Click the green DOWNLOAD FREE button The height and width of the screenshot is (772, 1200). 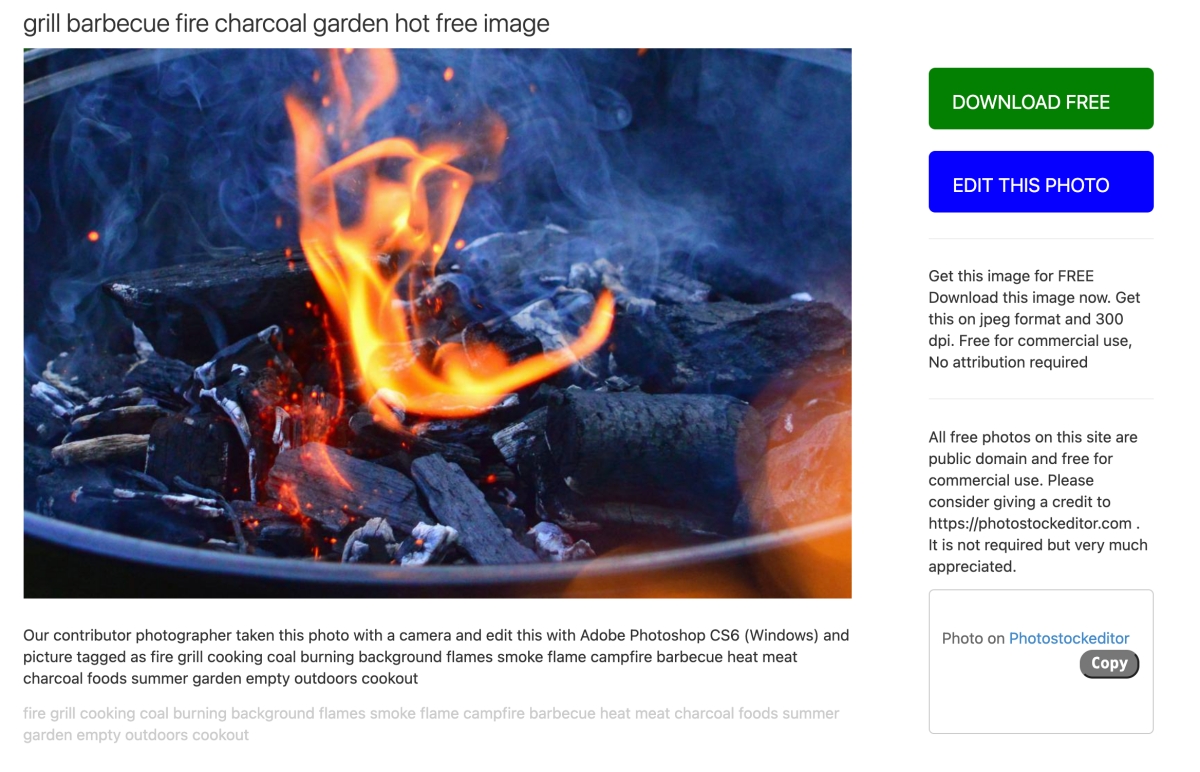coord(1041,99)
